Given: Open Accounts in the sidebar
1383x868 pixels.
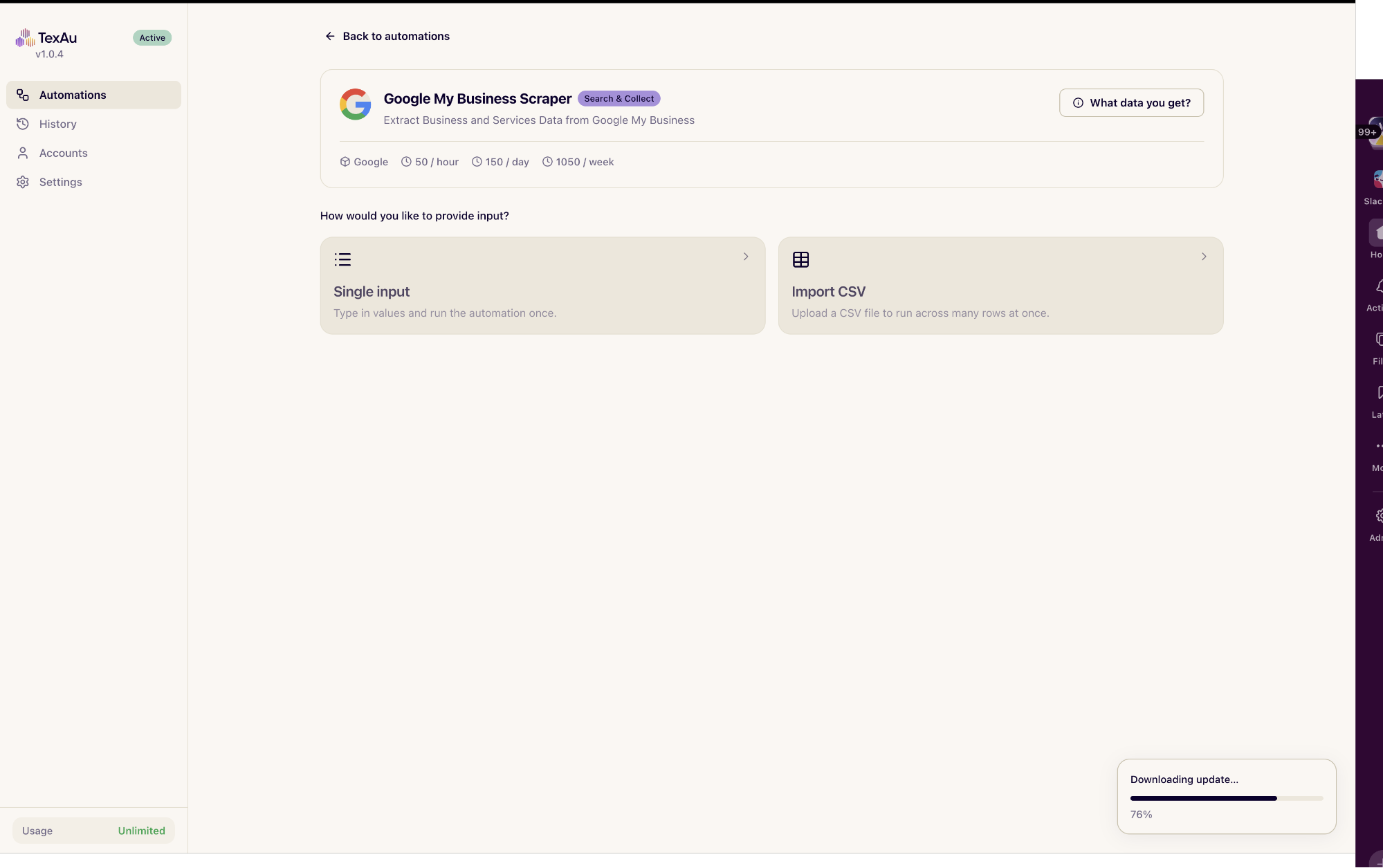Looking at the screenshot, I should click(x=93, y=153).
